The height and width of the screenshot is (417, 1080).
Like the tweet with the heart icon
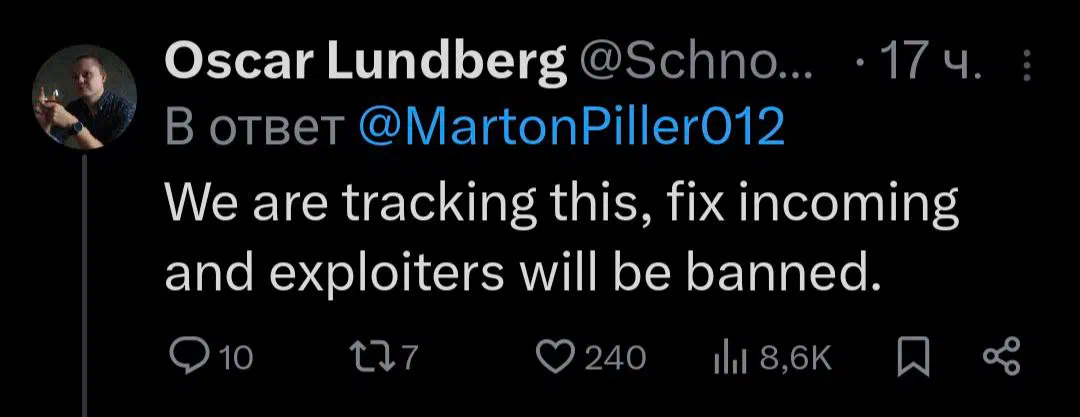(555, 358)
